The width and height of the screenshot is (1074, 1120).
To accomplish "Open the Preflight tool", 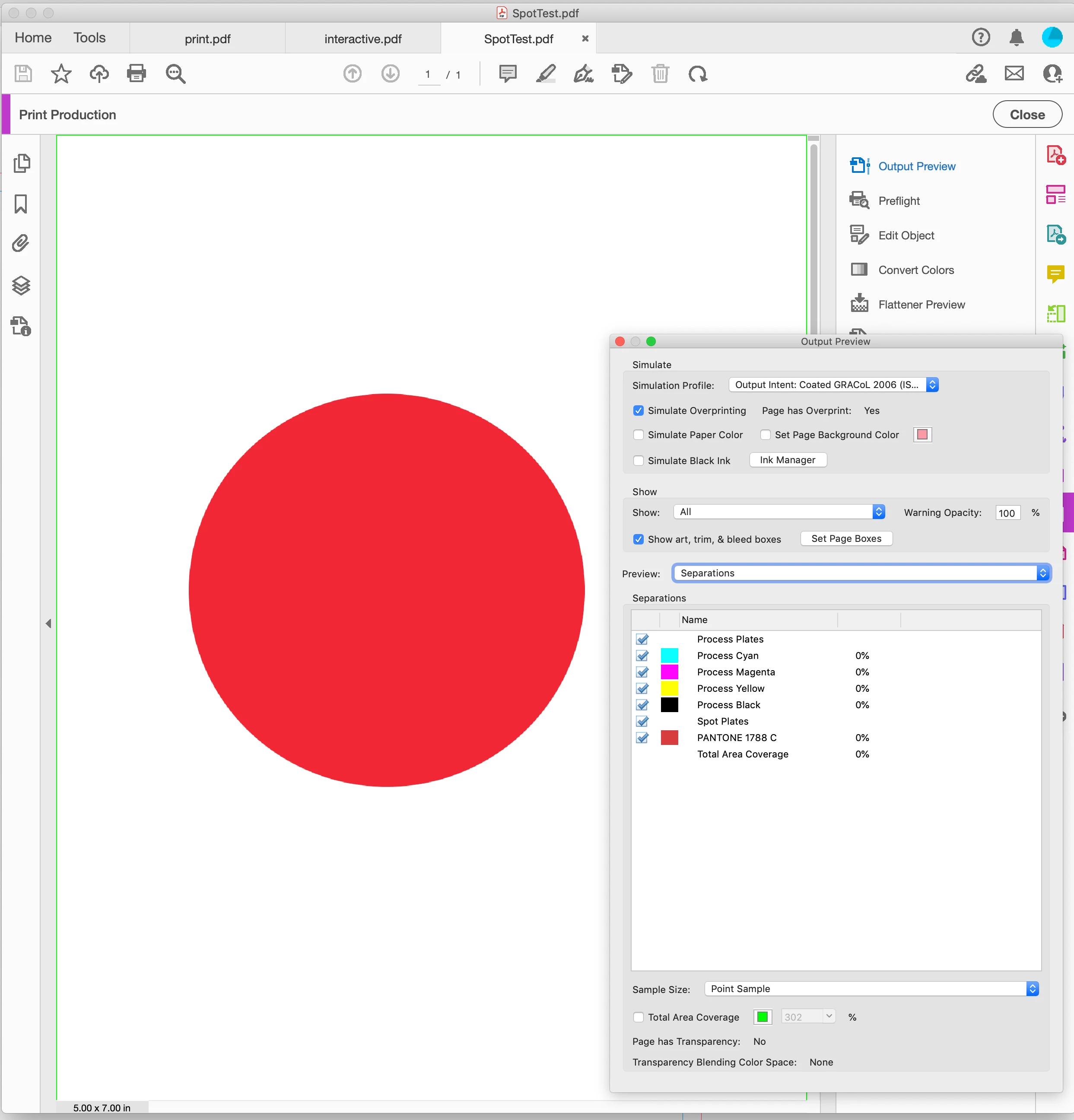I will point(899,200).
